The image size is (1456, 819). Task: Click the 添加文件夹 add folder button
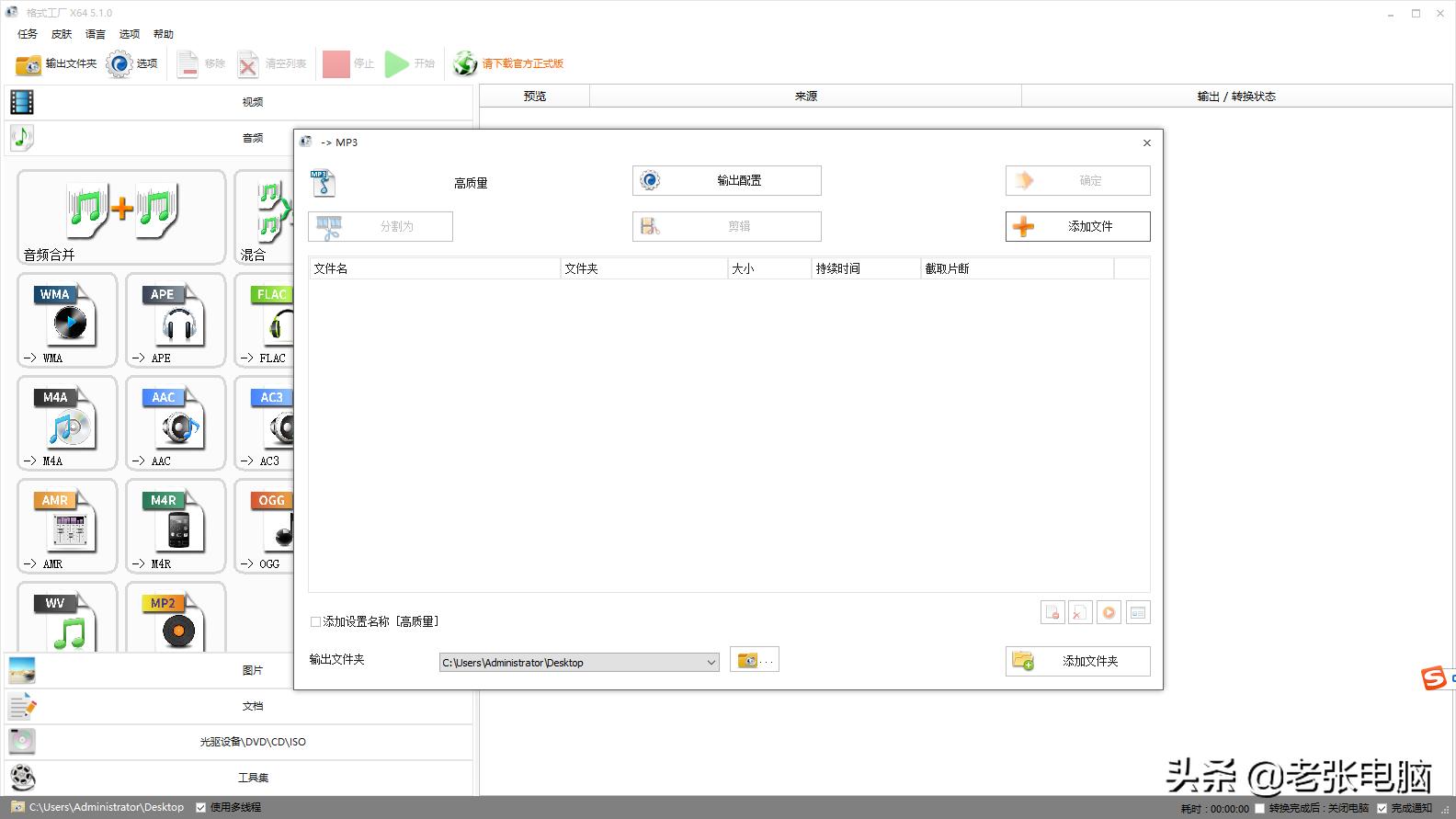tap(1077, 661)
